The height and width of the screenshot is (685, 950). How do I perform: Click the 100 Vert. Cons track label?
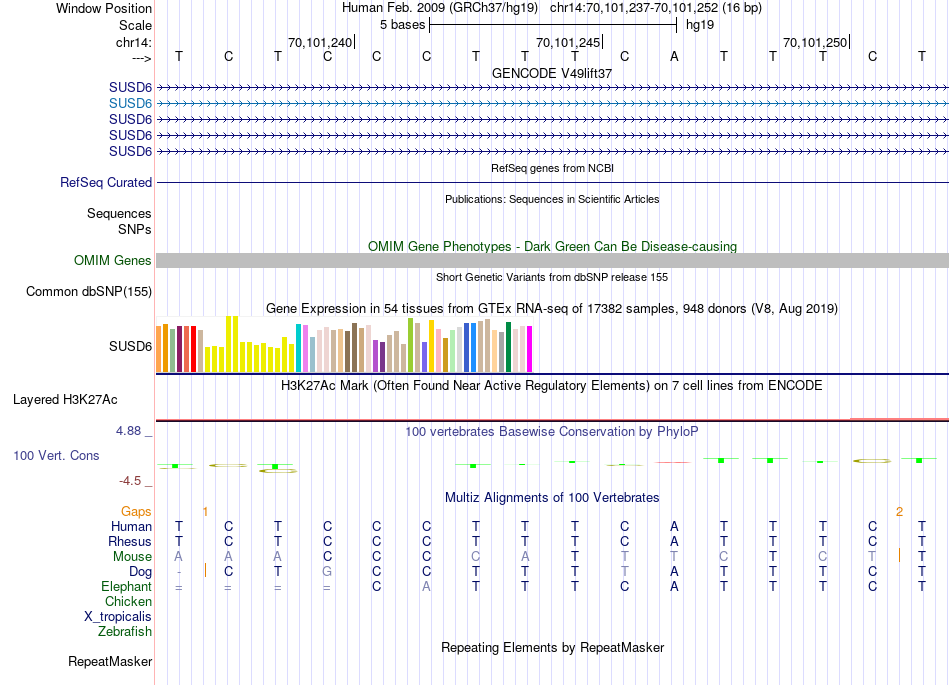pyautogui.click(x=56, y=455)
